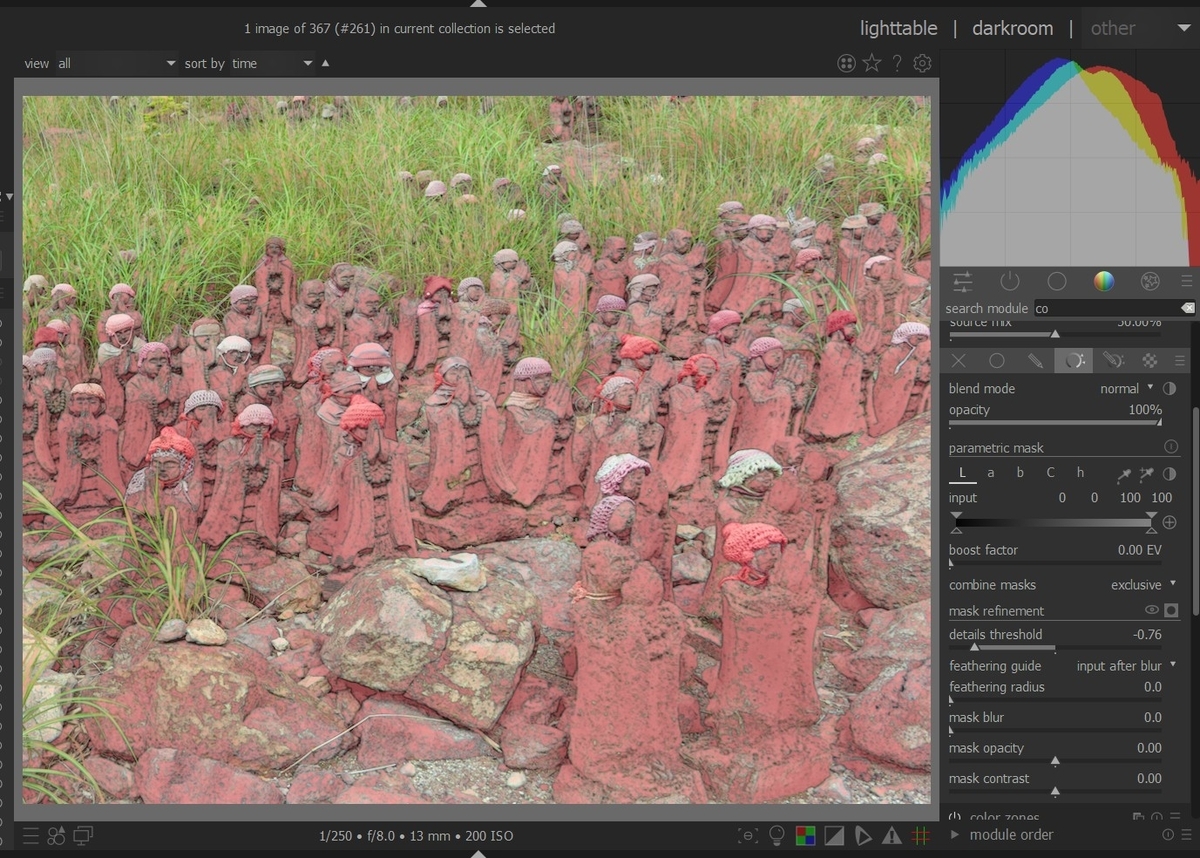
Task: Select parametric mask icon
Action: pos(1074,360)
